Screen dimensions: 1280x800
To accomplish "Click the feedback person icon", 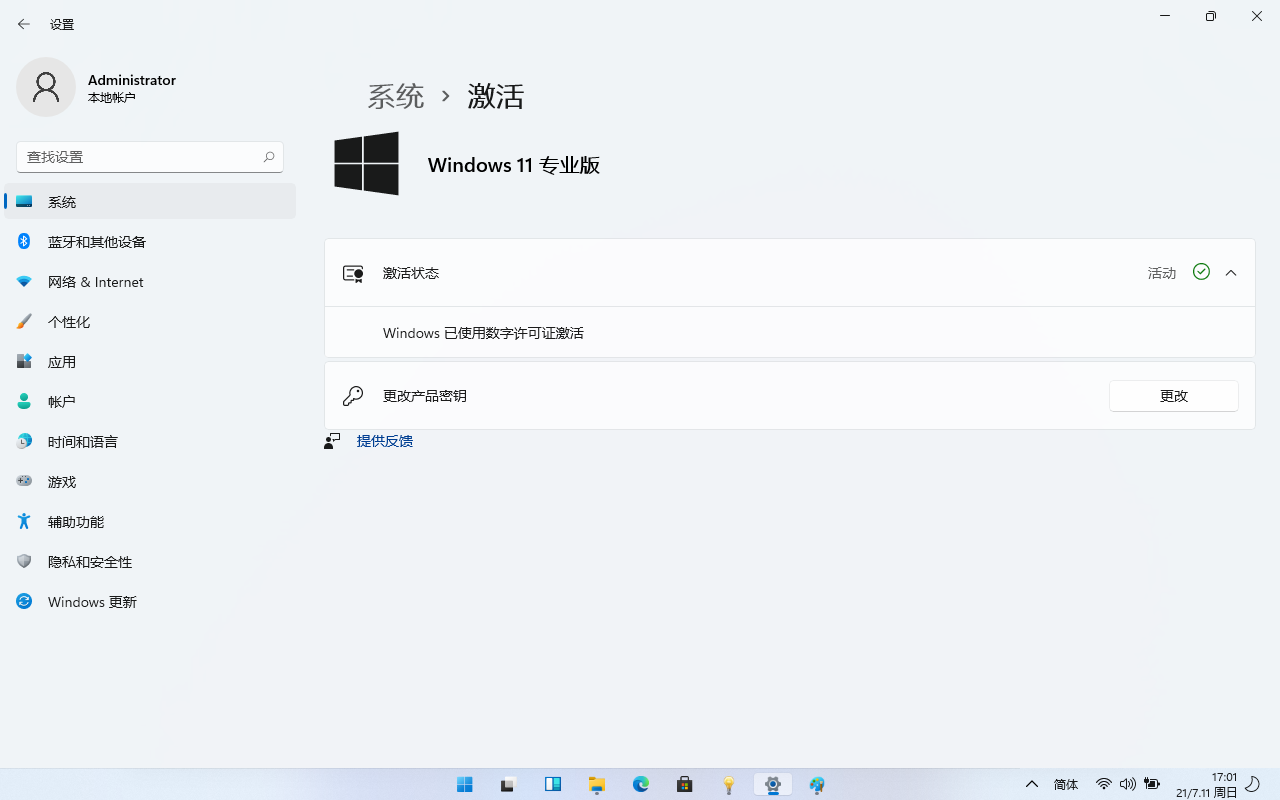I will click(333, 441).
